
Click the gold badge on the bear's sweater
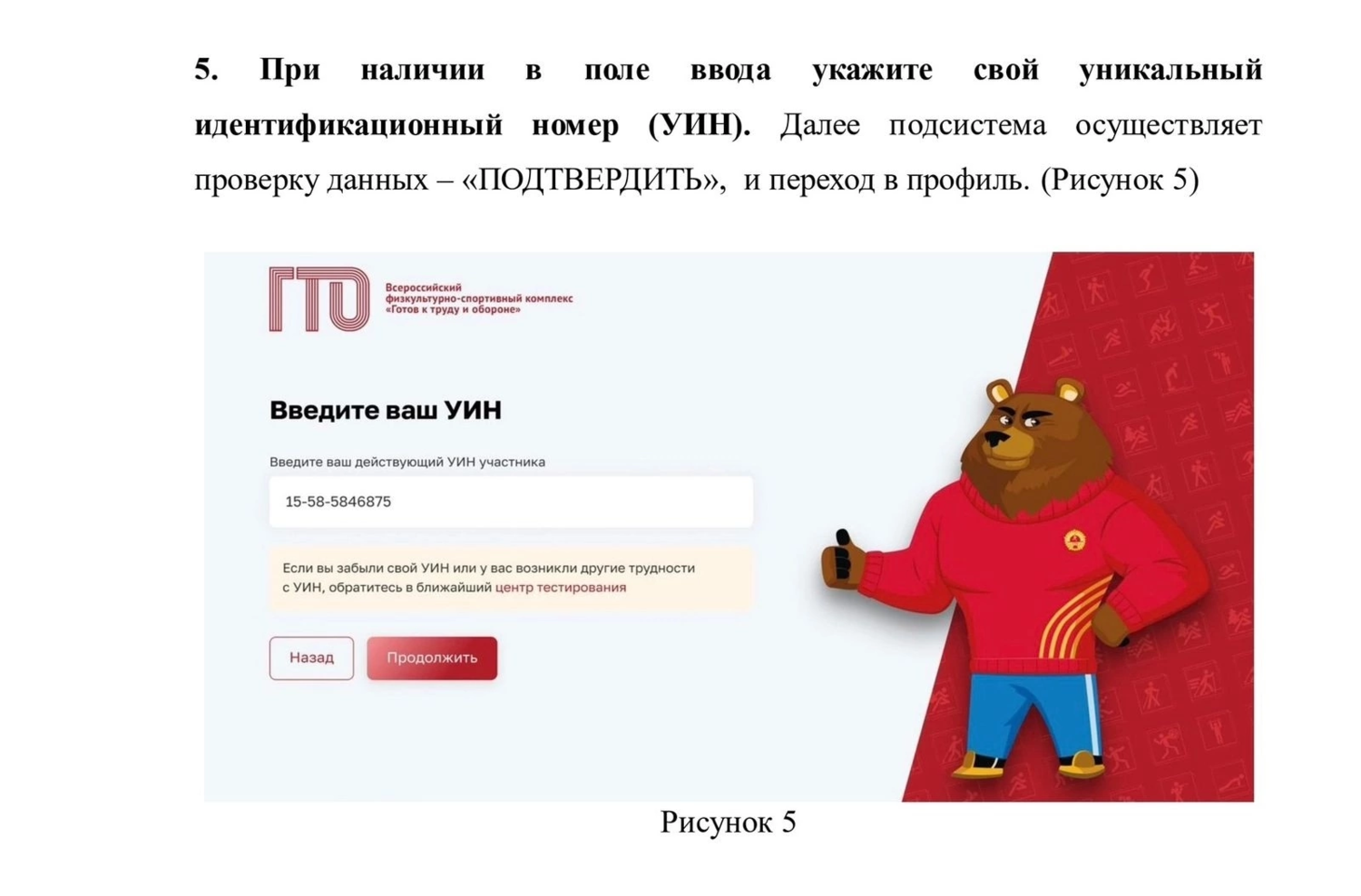[x=1075, y=541]
